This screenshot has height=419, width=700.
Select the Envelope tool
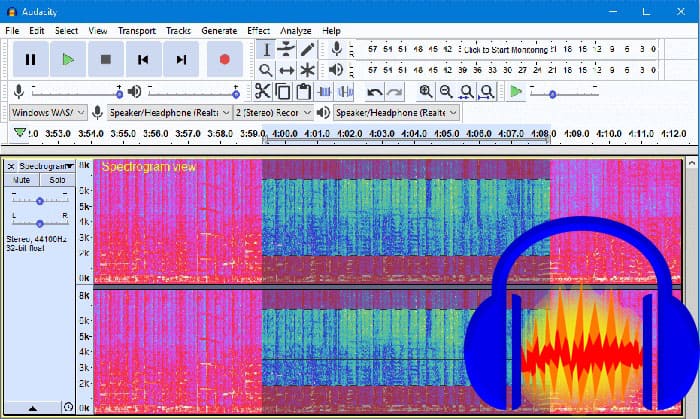coord(286,50)
